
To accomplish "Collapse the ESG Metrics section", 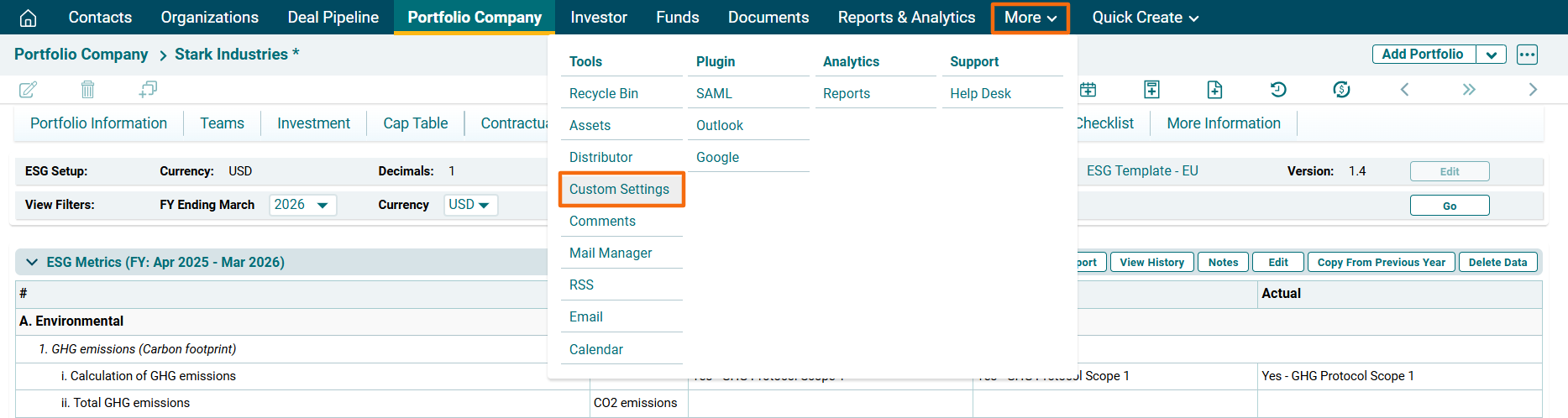I will 32,262.
